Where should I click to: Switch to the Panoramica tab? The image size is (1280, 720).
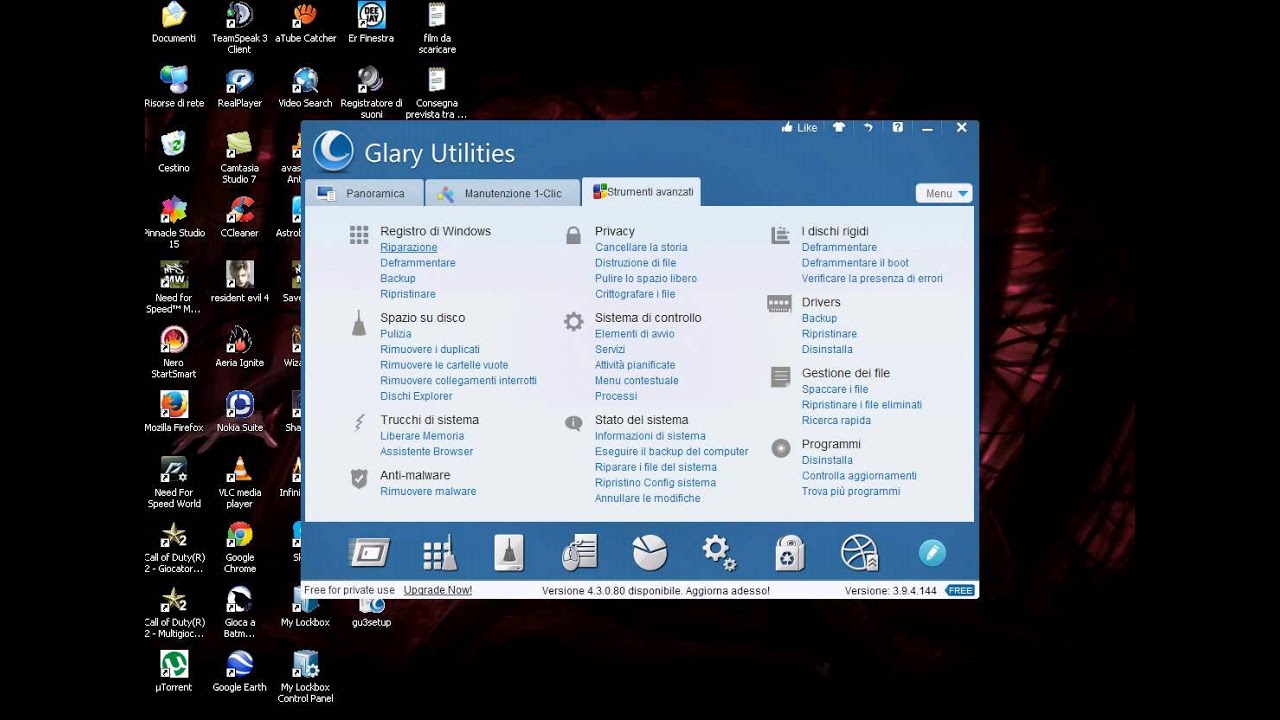coord(364,193)
